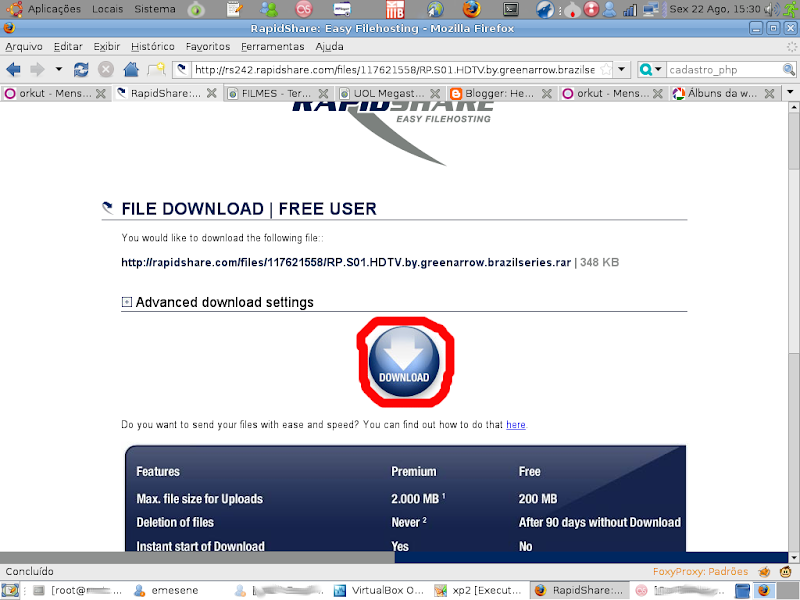The width and height of the screenshot is (800, 600).
Task: Click the new bookmark folder star icon
Action: pyautogui.click(x=157, y=69)
